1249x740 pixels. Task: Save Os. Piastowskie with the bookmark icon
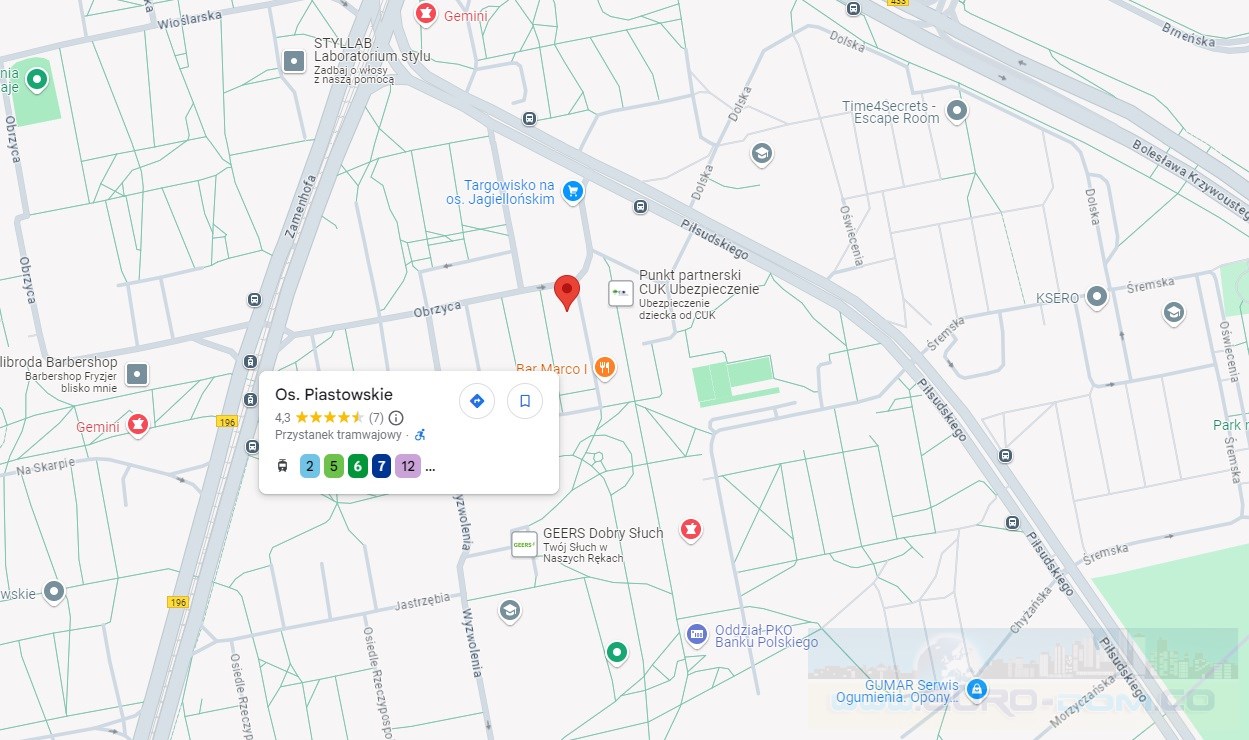point(524,401)
